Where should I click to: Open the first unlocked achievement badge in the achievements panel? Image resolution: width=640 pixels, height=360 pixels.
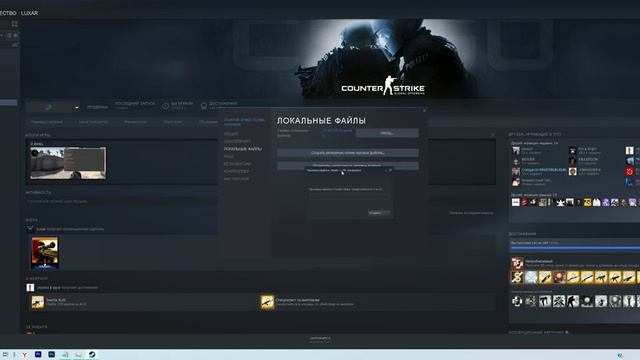click(x=517, y=278)
